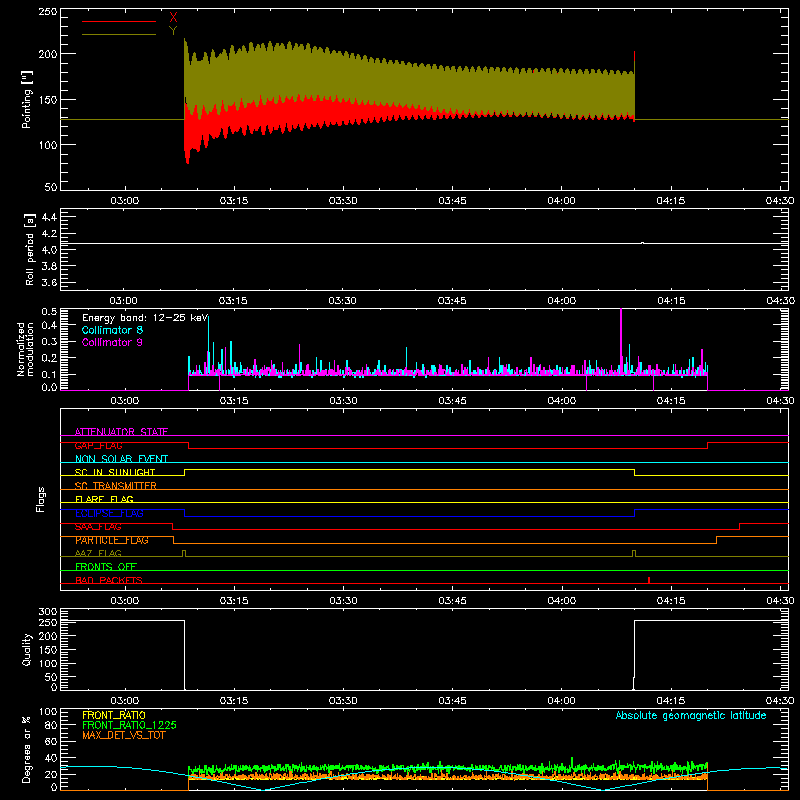This screenshot has width=800, height=800.
Task: Click the green FRONTS_OFF label
Action: click(106, 567)
